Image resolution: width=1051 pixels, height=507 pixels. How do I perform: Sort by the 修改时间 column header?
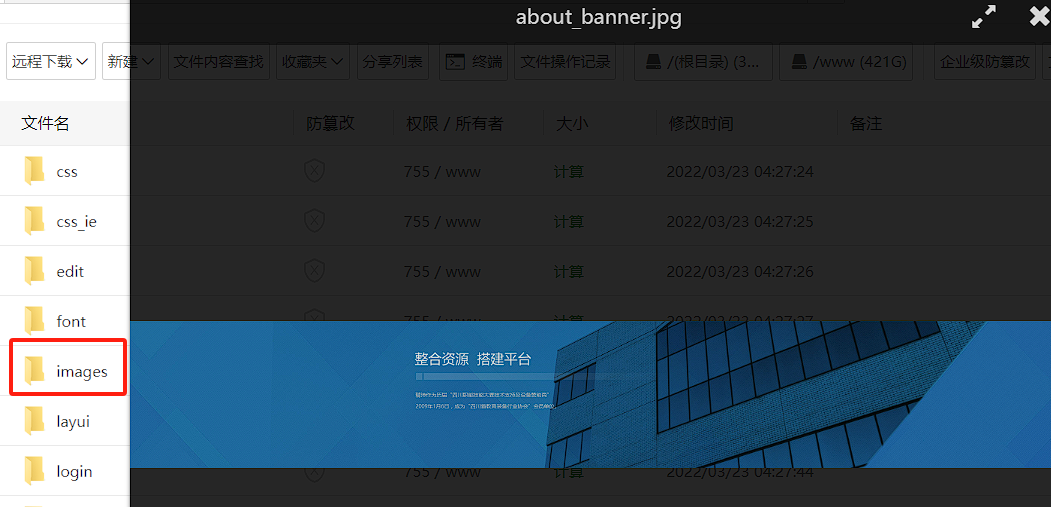coord(701,123)
